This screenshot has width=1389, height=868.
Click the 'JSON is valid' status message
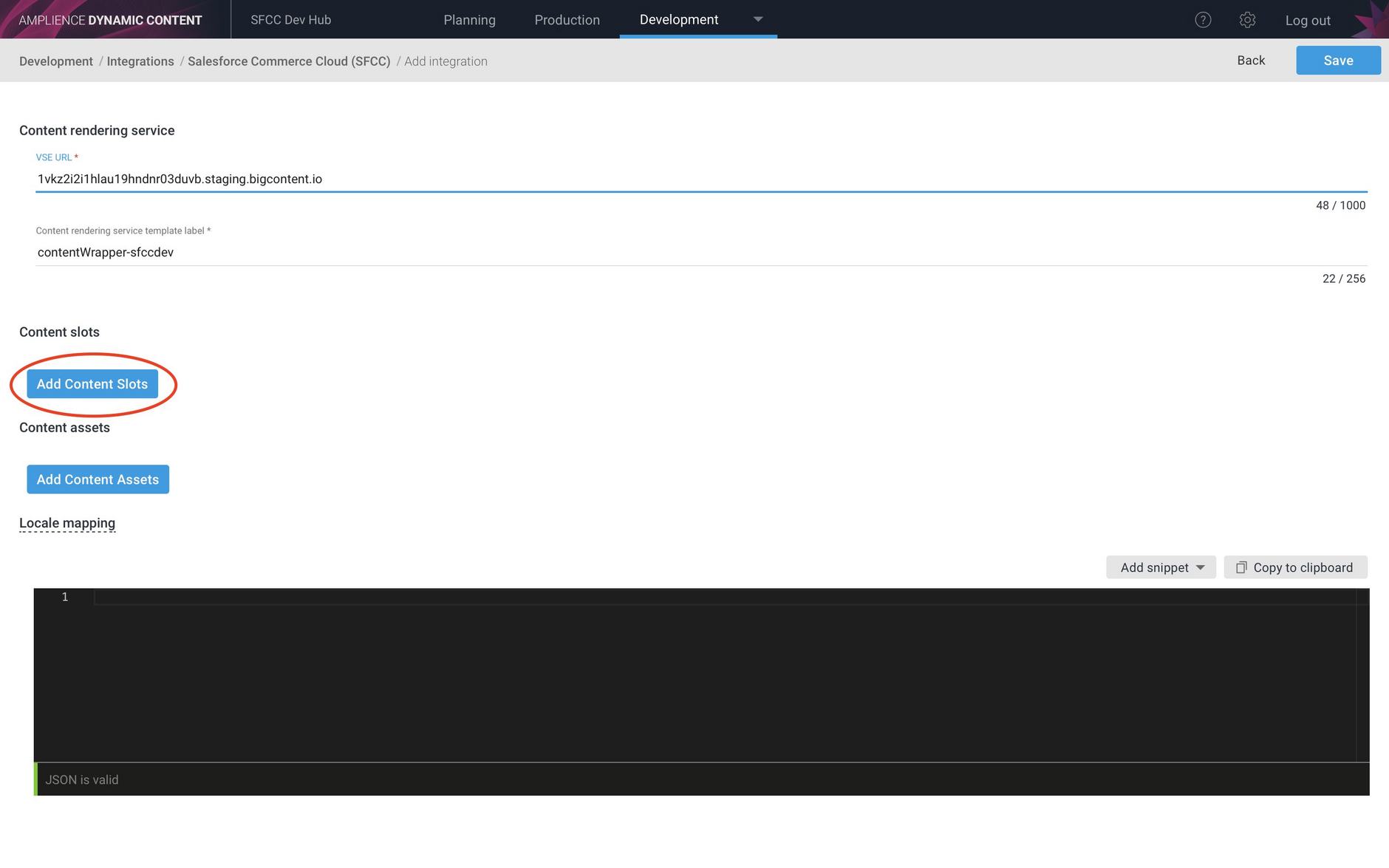click(81, 779)
